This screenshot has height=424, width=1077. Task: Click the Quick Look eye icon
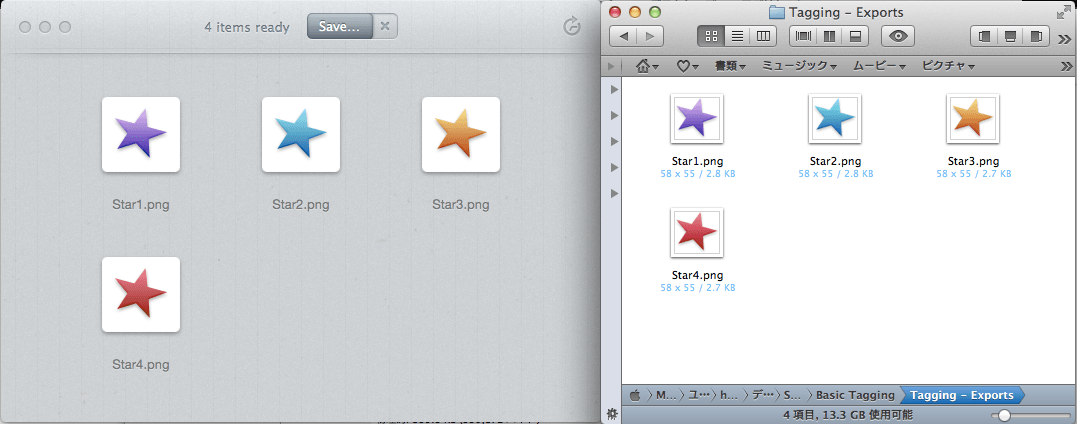pyautogui.click(x=898, y=37)
